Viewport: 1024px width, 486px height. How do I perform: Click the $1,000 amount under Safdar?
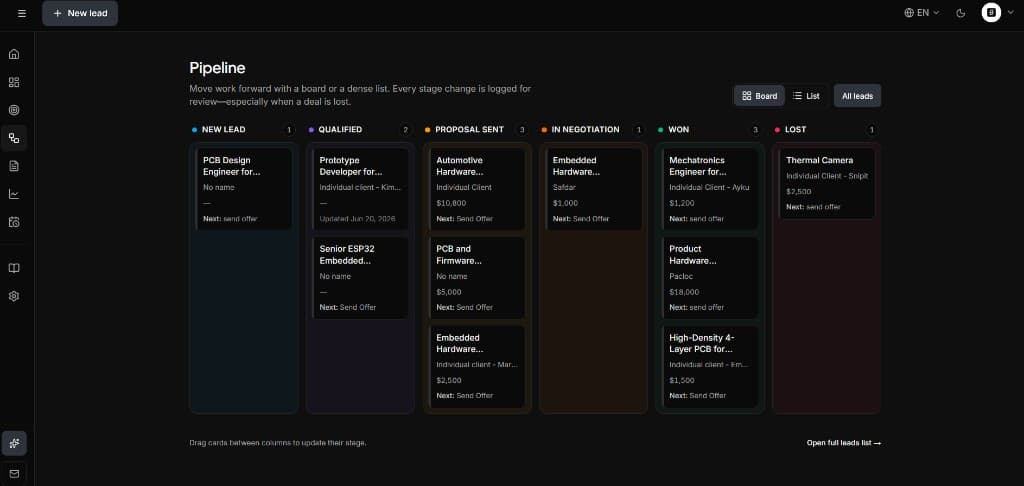tap(566, 203)
